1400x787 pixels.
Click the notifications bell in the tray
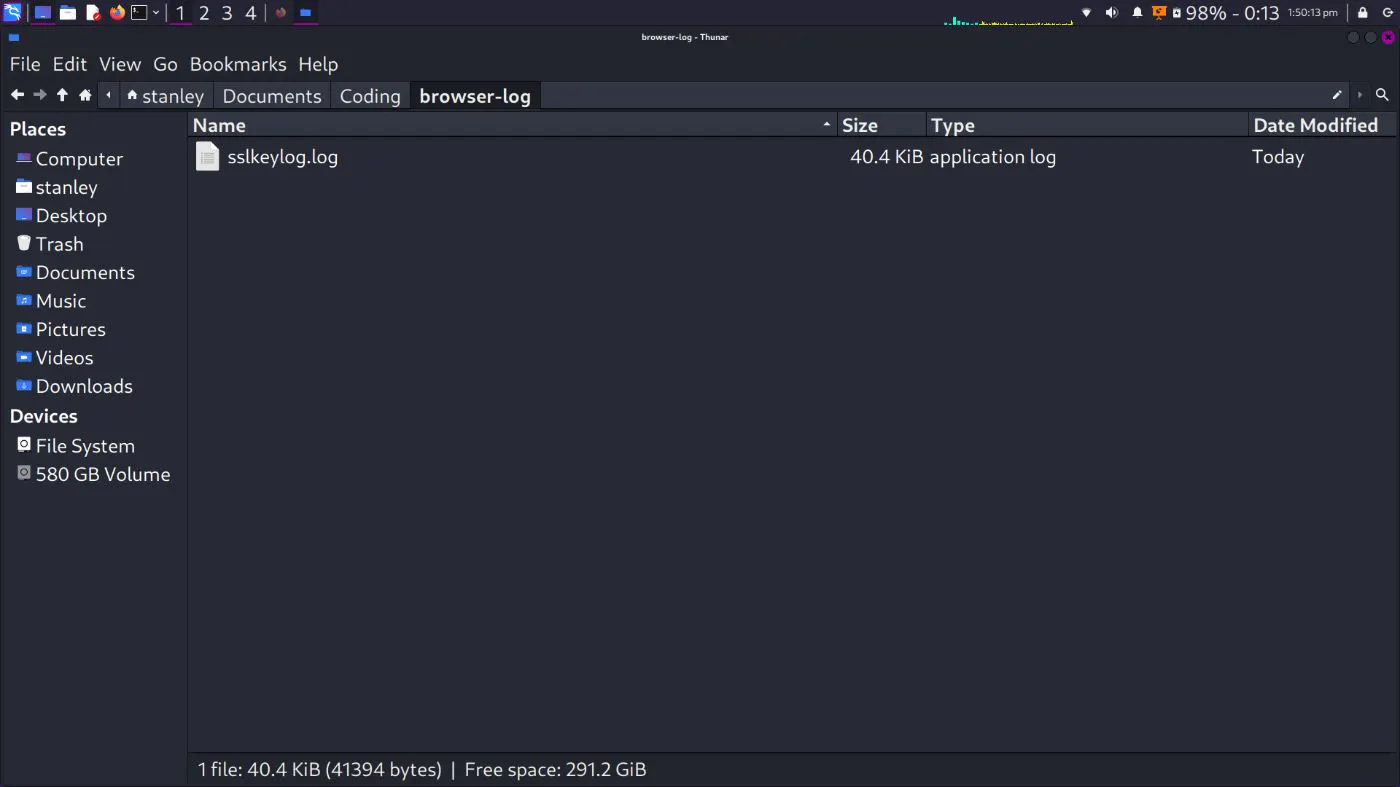tap(1138, 12)
